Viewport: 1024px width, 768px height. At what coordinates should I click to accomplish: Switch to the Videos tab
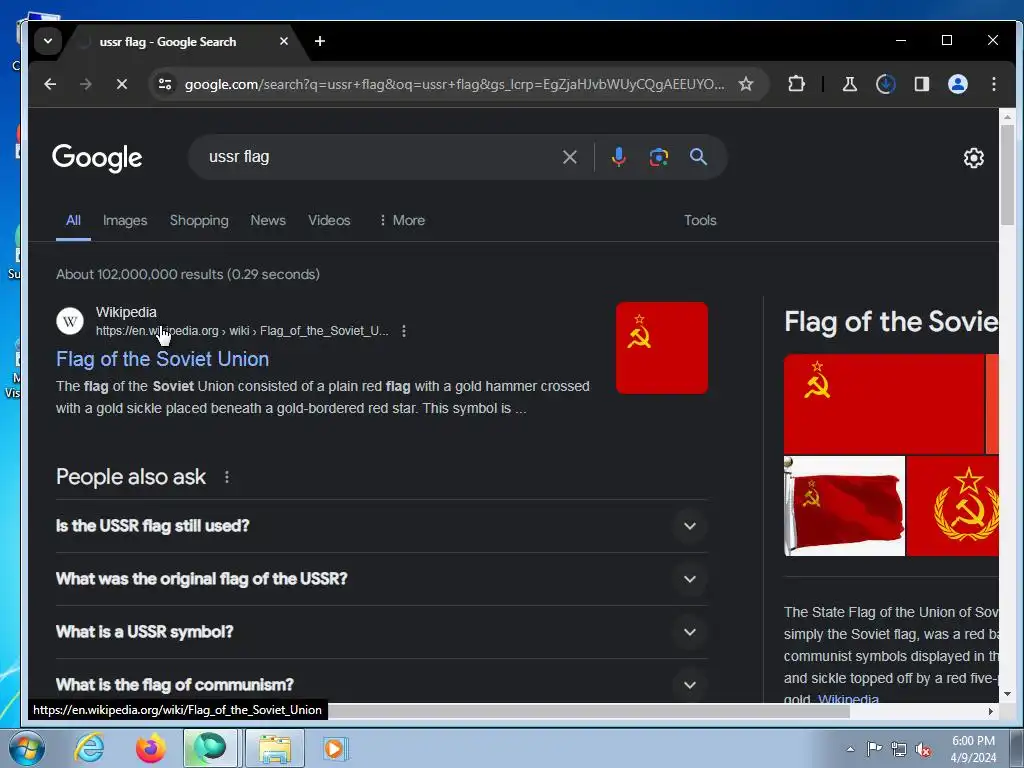click(x=329, y=220)
